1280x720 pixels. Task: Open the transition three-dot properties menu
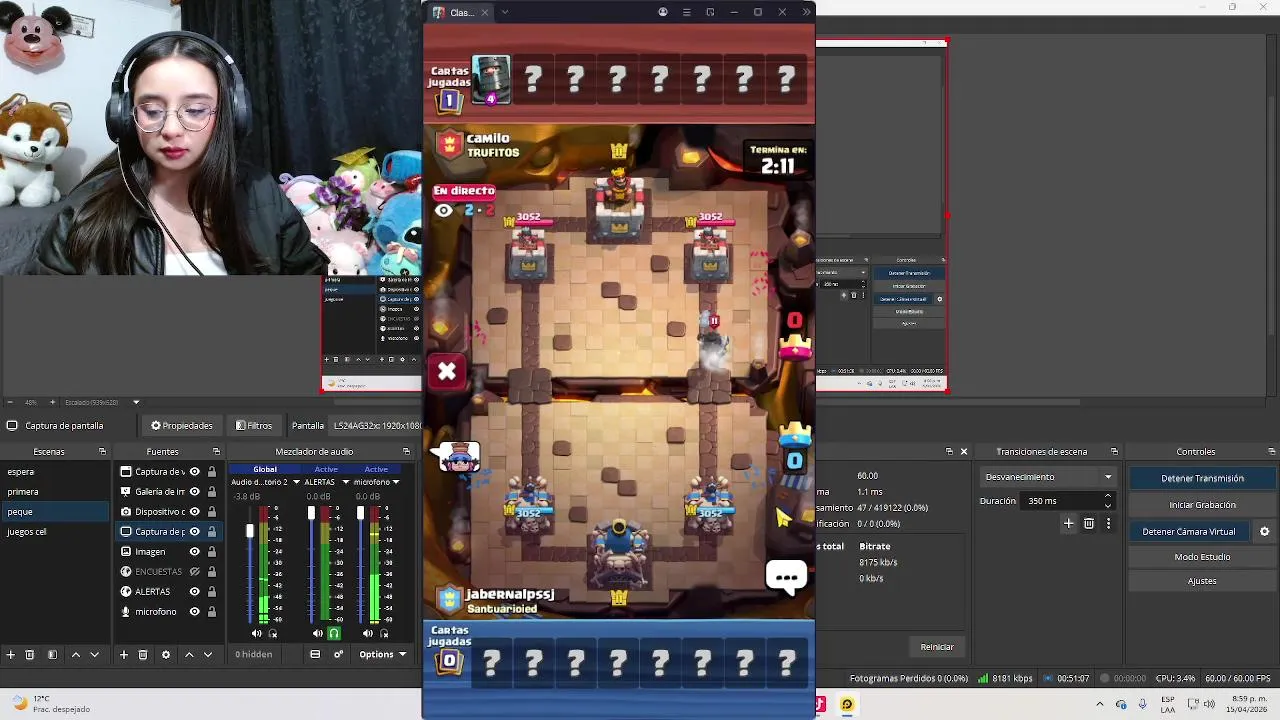tap(1108, 523)
